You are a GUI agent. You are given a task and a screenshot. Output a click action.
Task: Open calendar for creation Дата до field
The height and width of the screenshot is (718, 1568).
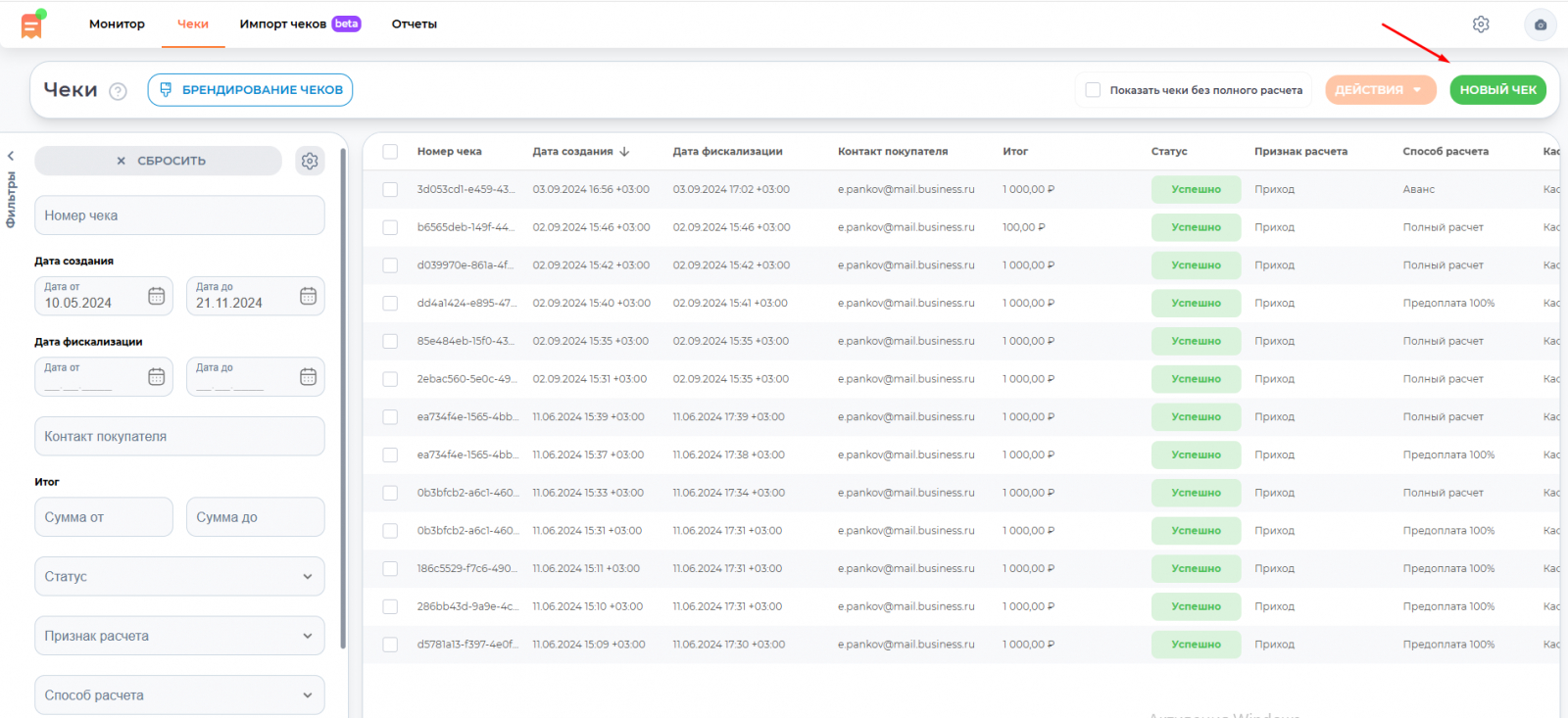click(308, 296)
